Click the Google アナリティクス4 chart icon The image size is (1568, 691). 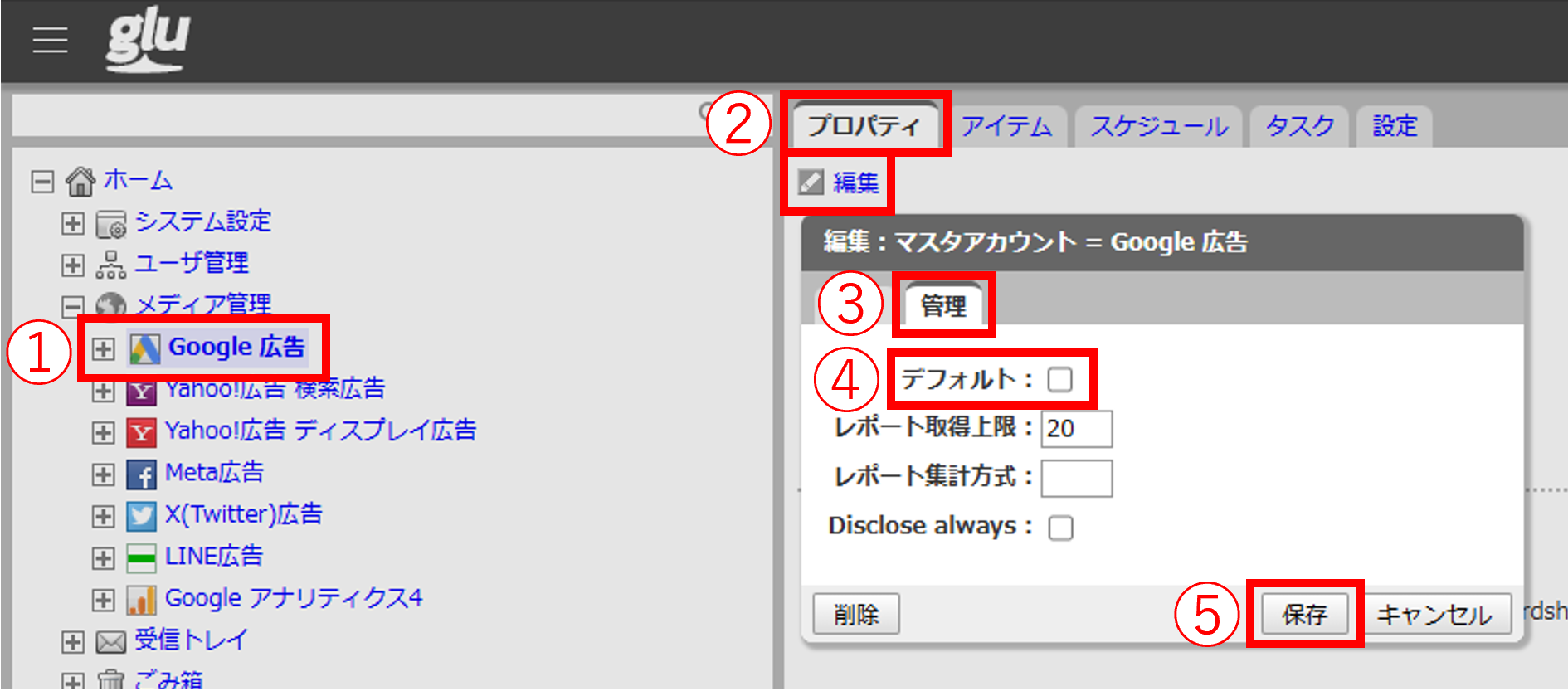point(141,600)
